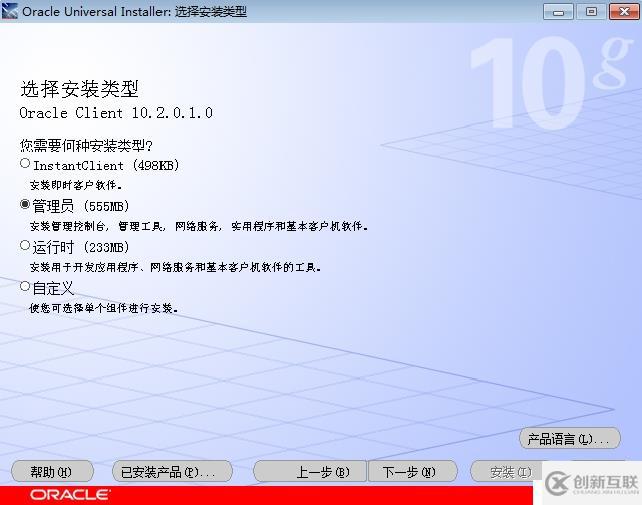Click the ORACLE logo in red bar
Screen dimensions: 642x505
tap(70, 495)
